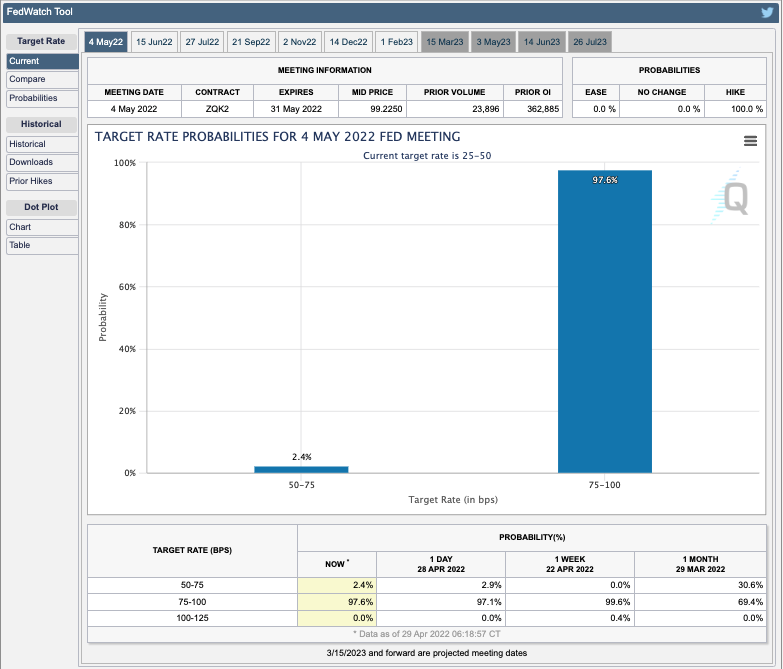
Task: Click the 1 DAY 28 APR 2022 column header
Action: (x=441, y=564)
